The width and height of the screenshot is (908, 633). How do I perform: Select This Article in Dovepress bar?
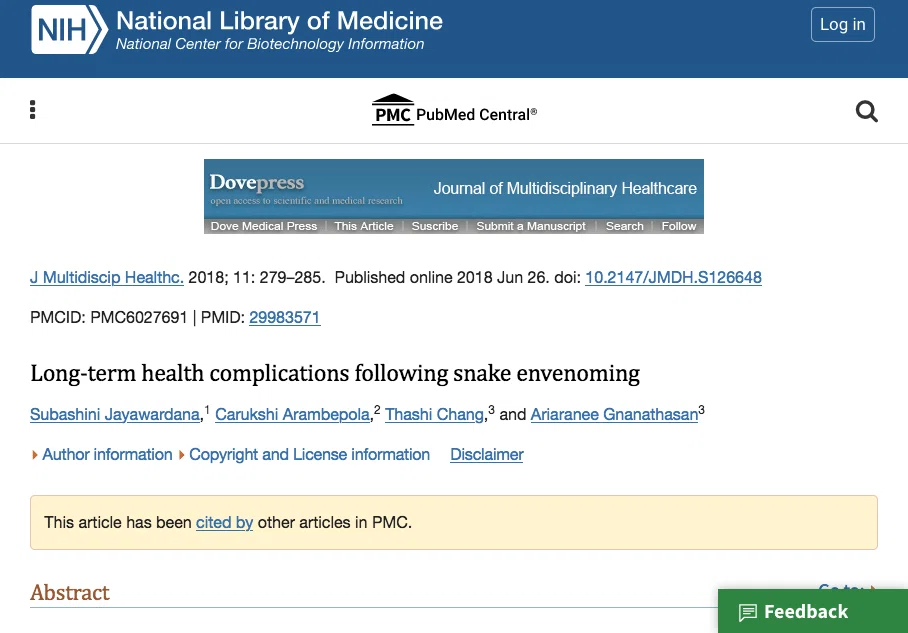(364, 226)
